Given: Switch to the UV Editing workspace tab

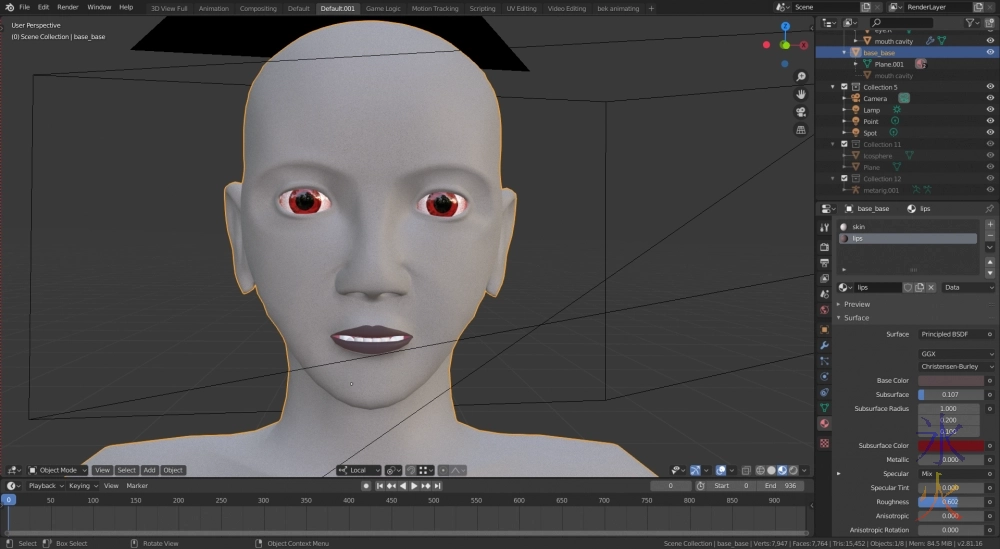Looking at the screenshot, I should point(519,8).
